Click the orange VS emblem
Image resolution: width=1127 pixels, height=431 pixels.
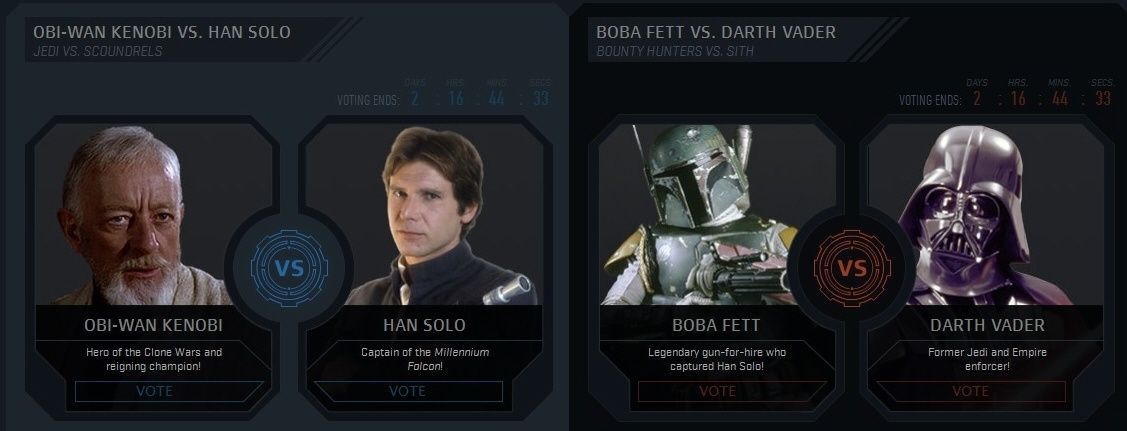pos(851,269)
